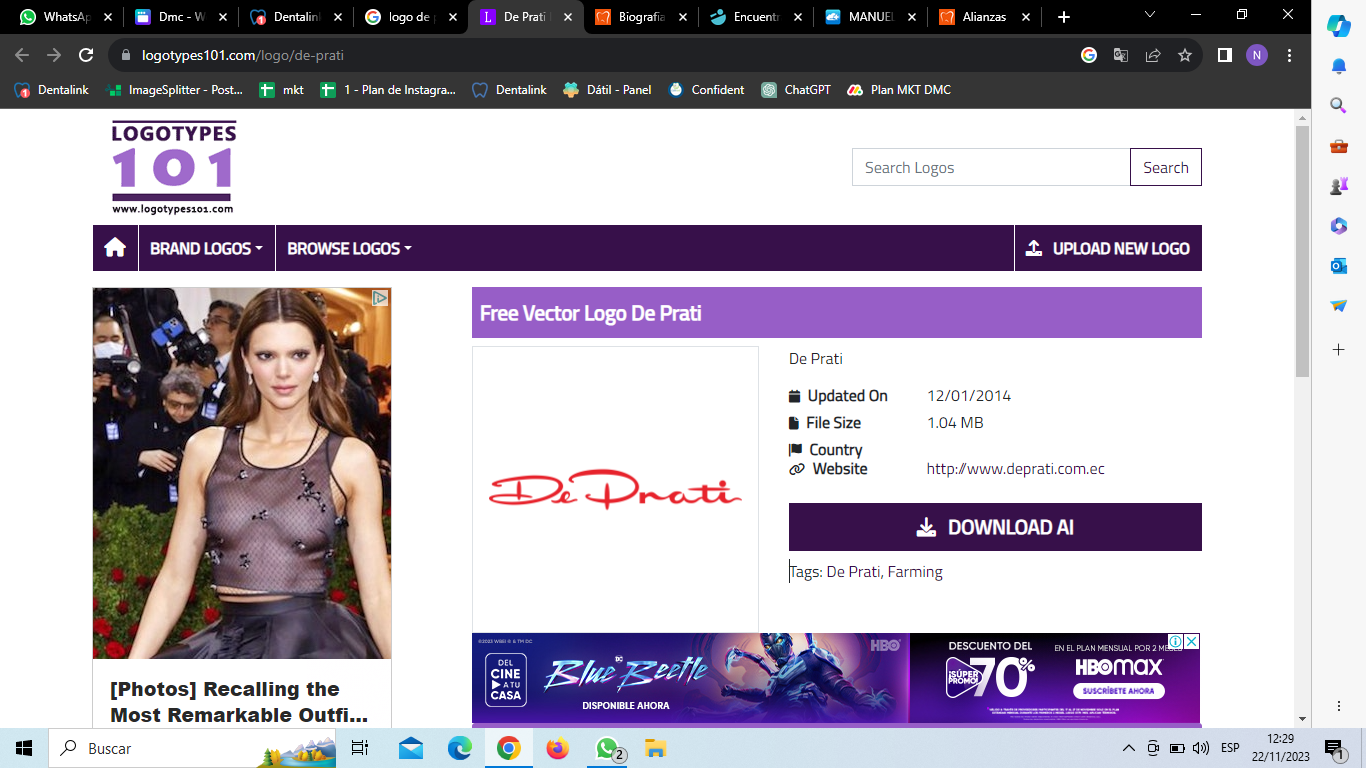Bookmark this page with the star icon
The width and height of the screenshot is (1366, 768).
pos(1185,56)
